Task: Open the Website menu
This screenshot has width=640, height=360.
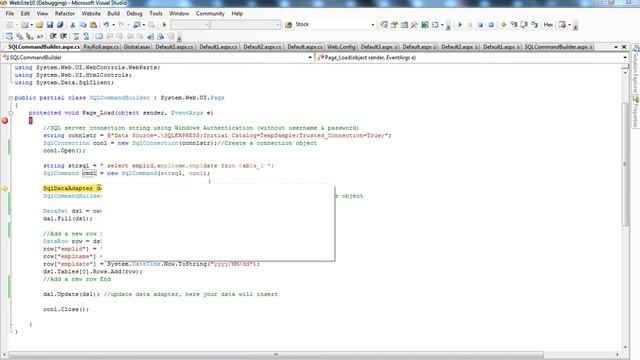Action: click(x=91, y=13)
